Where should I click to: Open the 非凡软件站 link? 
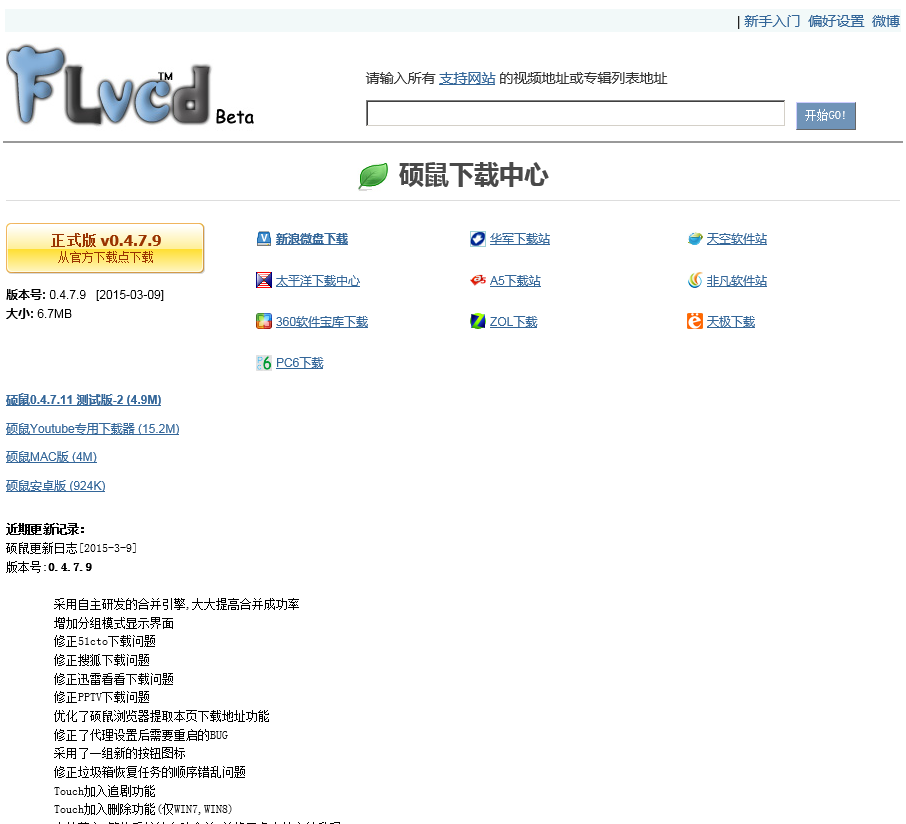(x=737, y=281)
